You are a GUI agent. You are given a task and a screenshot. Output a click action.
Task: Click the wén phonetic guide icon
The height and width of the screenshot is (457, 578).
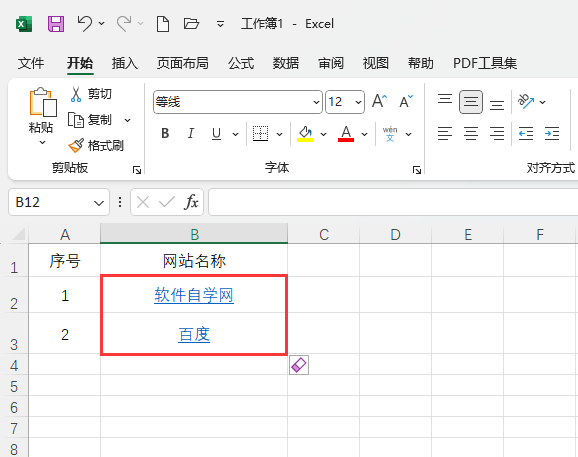pos(390,134)
